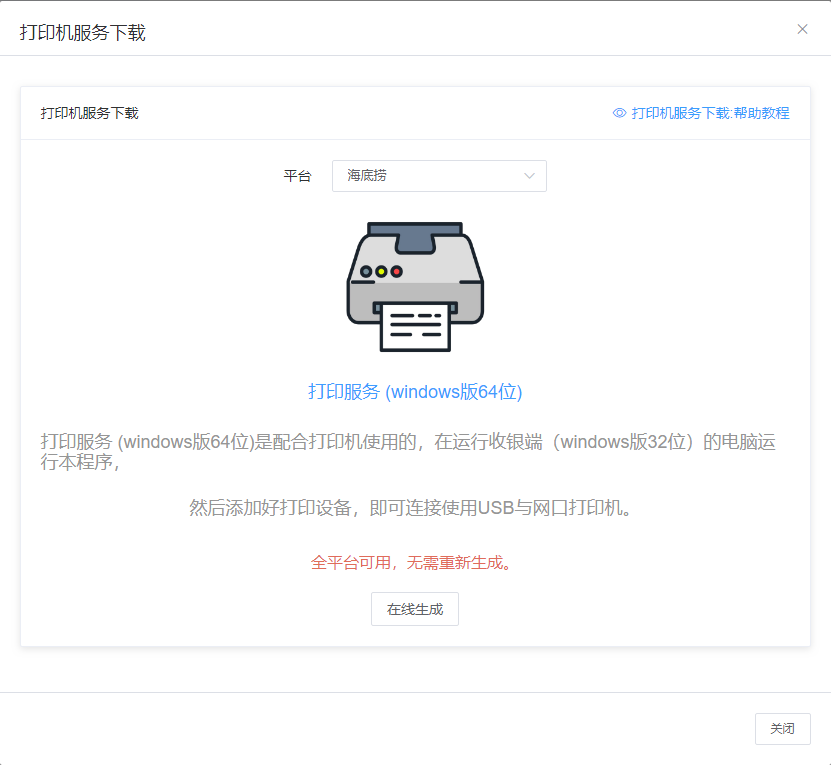Click the paragraph starting 打印服务 (windows版64位)是配合打印机使用的
The height and width of the screenshot is (765, 831).
click(x=408, y=452)
